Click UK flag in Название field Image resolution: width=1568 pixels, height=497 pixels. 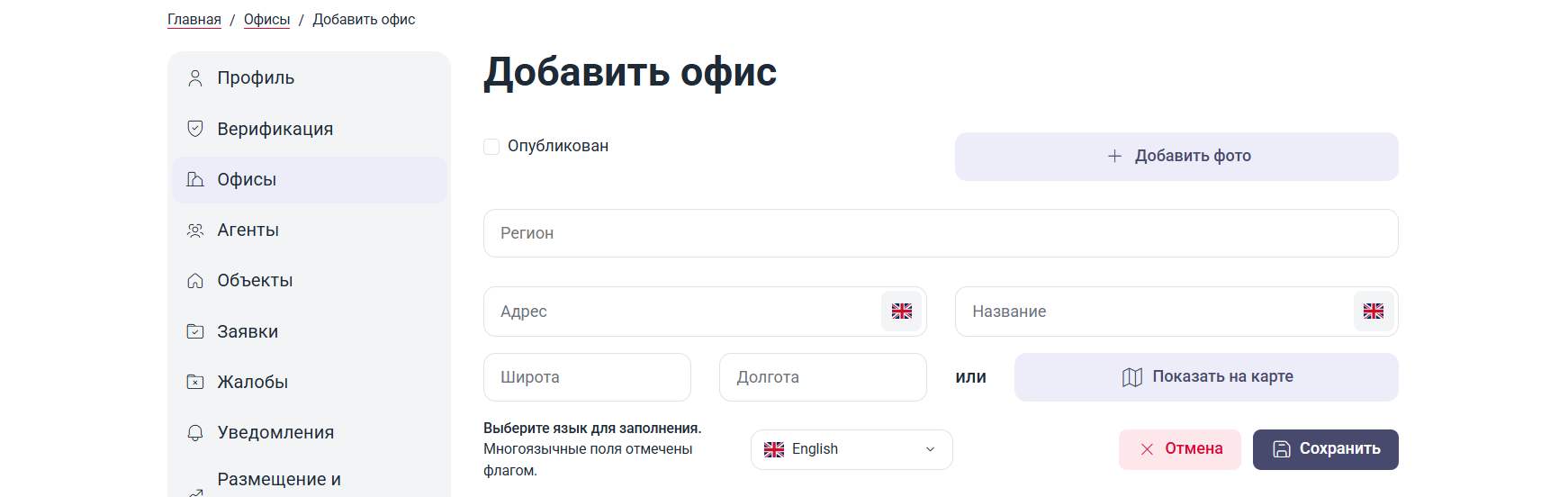click(x=1373, y=312)
